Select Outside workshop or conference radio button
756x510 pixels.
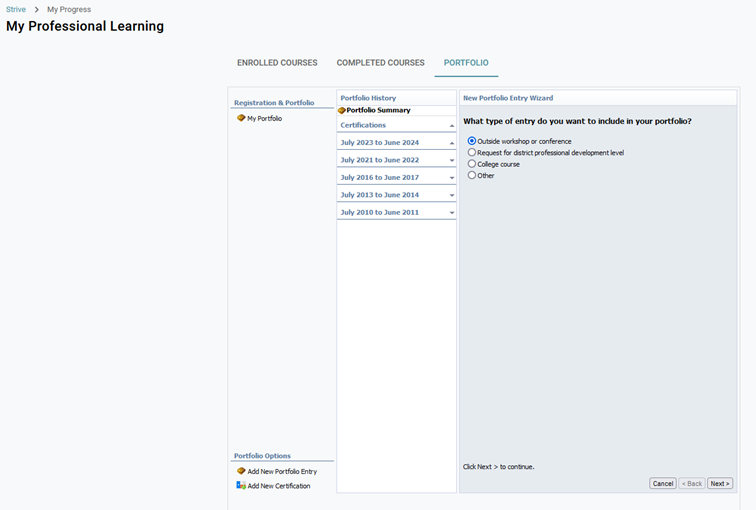pos(472,141)
